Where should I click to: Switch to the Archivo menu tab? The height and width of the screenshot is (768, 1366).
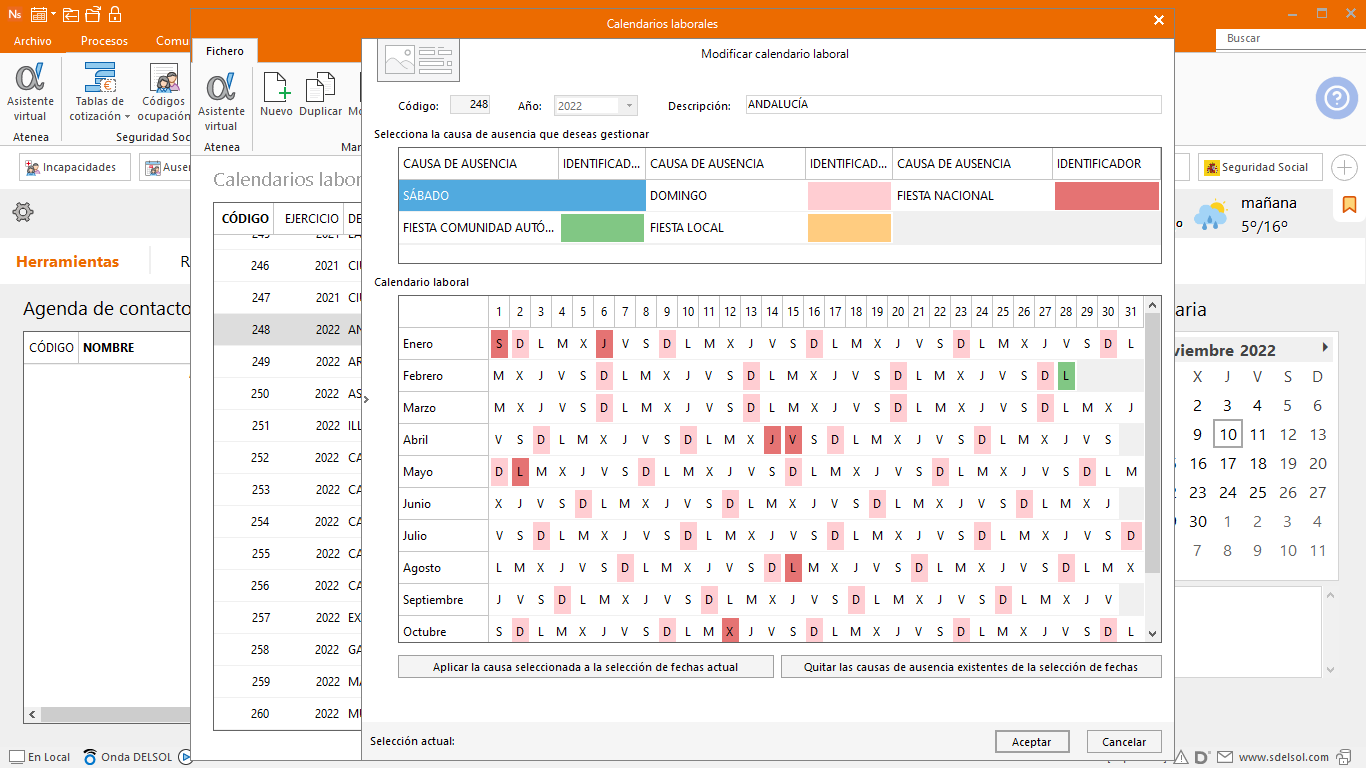[33, 41]
